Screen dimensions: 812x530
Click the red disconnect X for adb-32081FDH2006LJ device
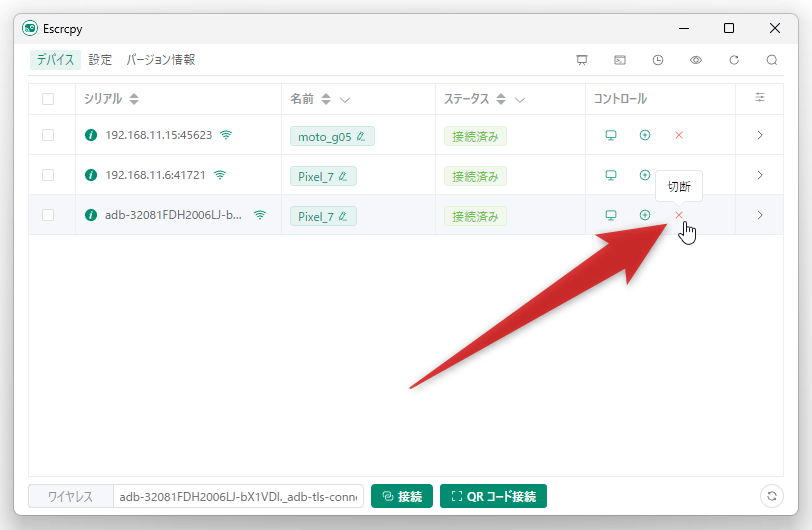tap(679, 215)
